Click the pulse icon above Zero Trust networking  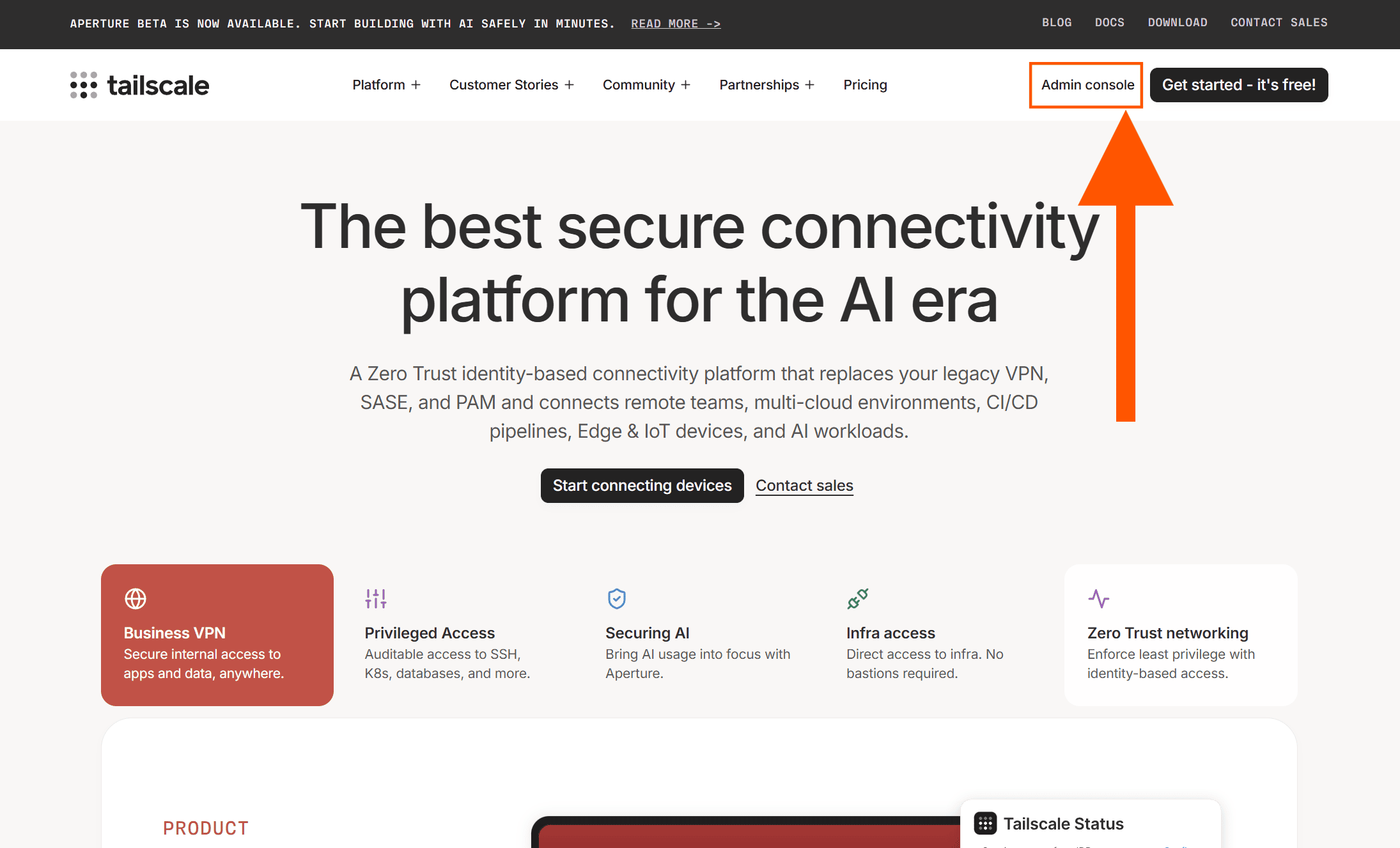tap(1099, 599)
